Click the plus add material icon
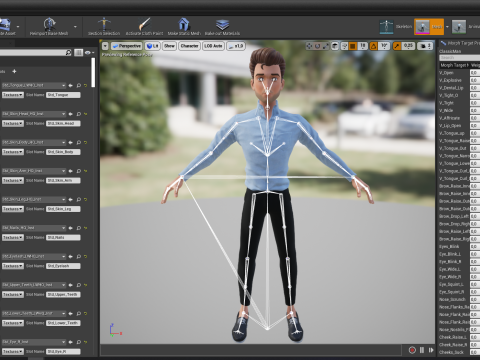 (x=14, y=71)
